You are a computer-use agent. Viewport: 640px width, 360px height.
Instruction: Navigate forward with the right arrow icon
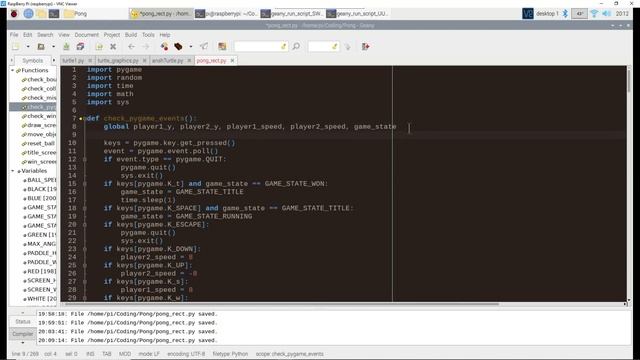[x=146, y=47]
